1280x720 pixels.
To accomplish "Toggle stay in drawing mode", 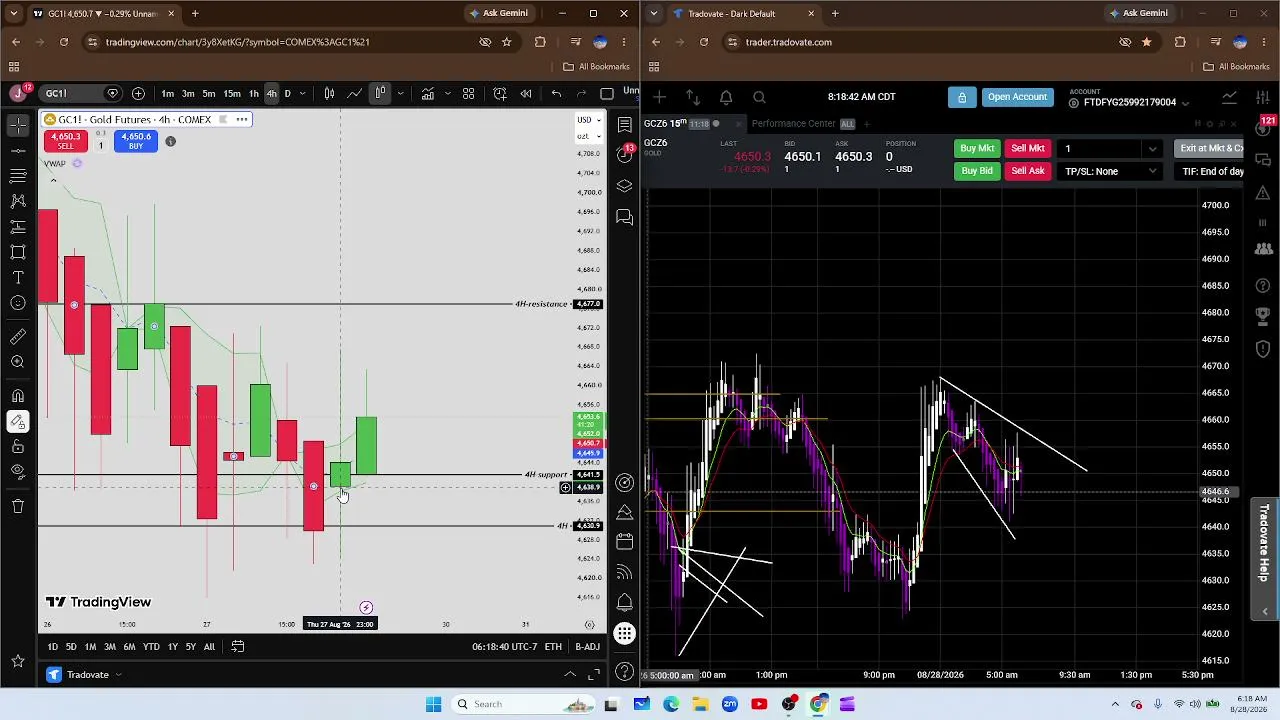I will click(x=18, y=421).
